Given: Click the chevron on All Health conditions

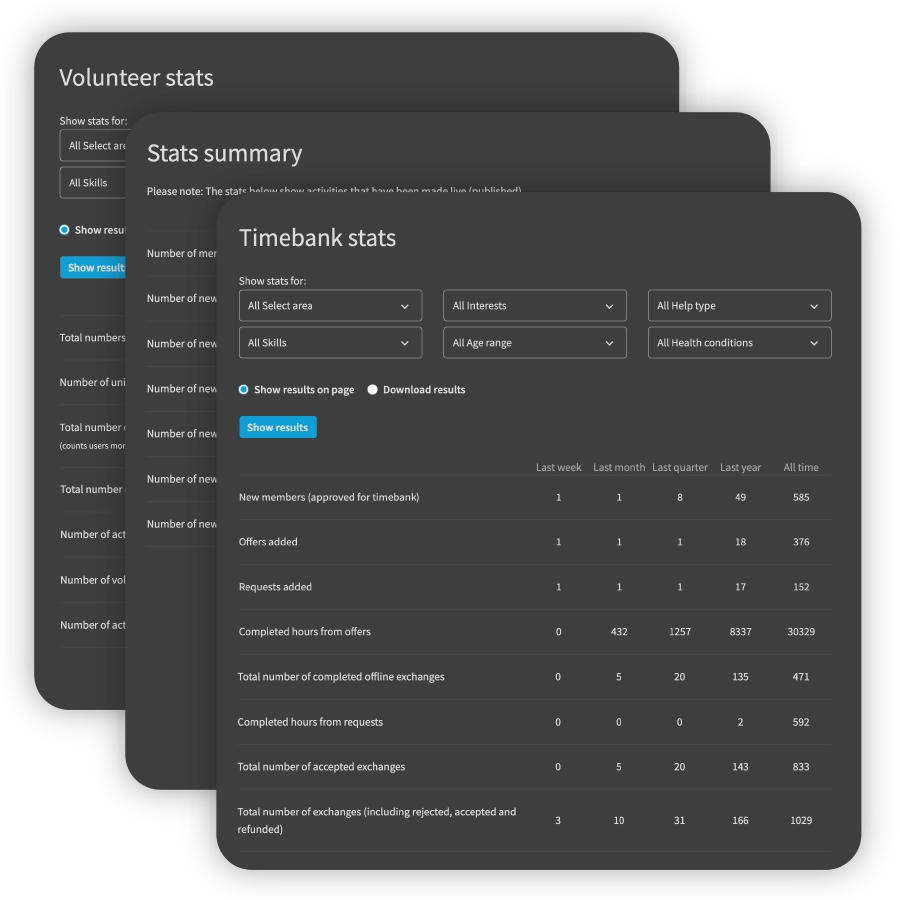Looking at the screenshot, I should (x=814, y=343).
